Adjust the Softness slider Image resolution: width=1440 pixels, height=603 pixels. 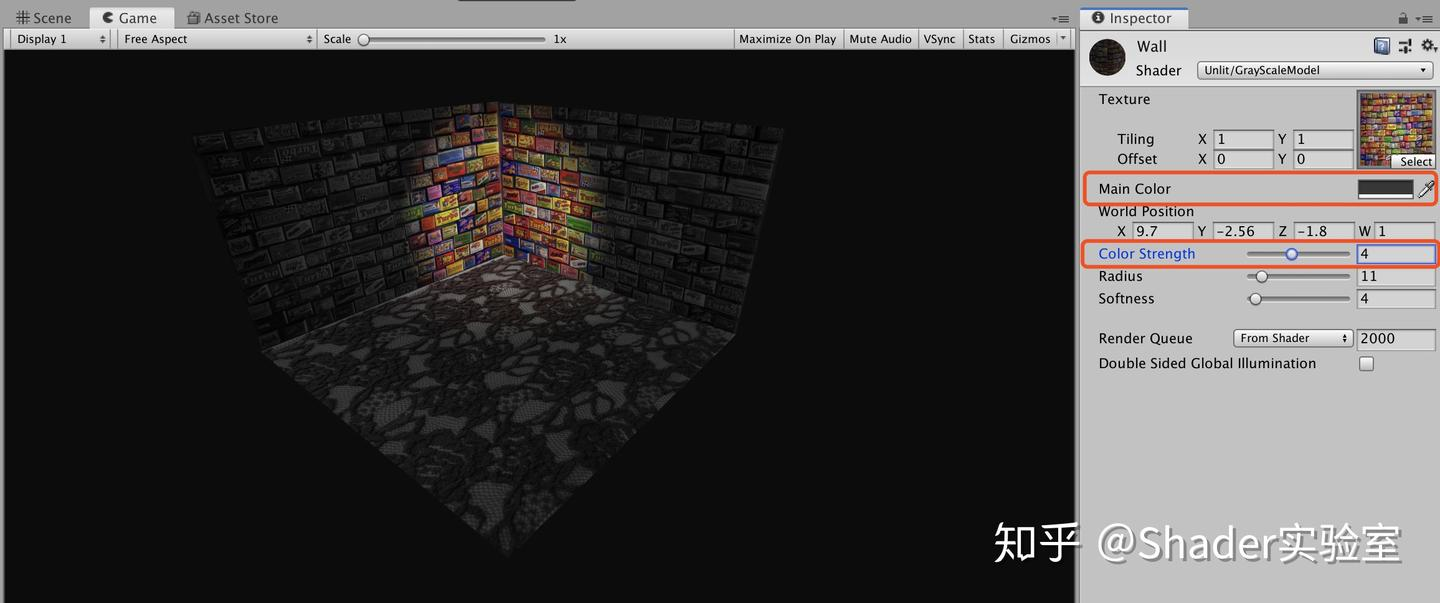point(1298,298)
